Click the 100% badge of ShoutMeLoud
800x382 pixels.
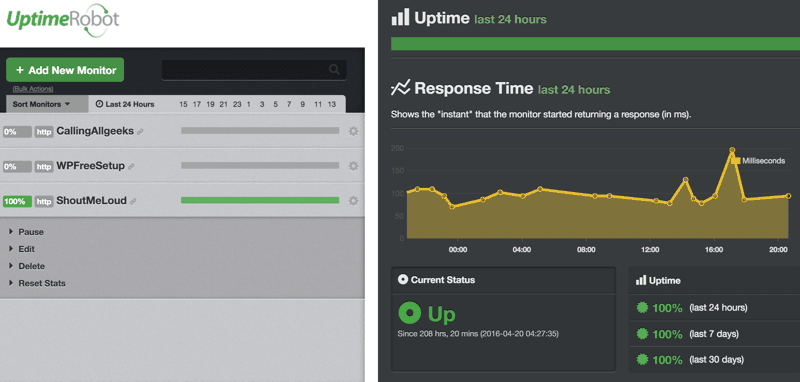(x=17, y=201)
